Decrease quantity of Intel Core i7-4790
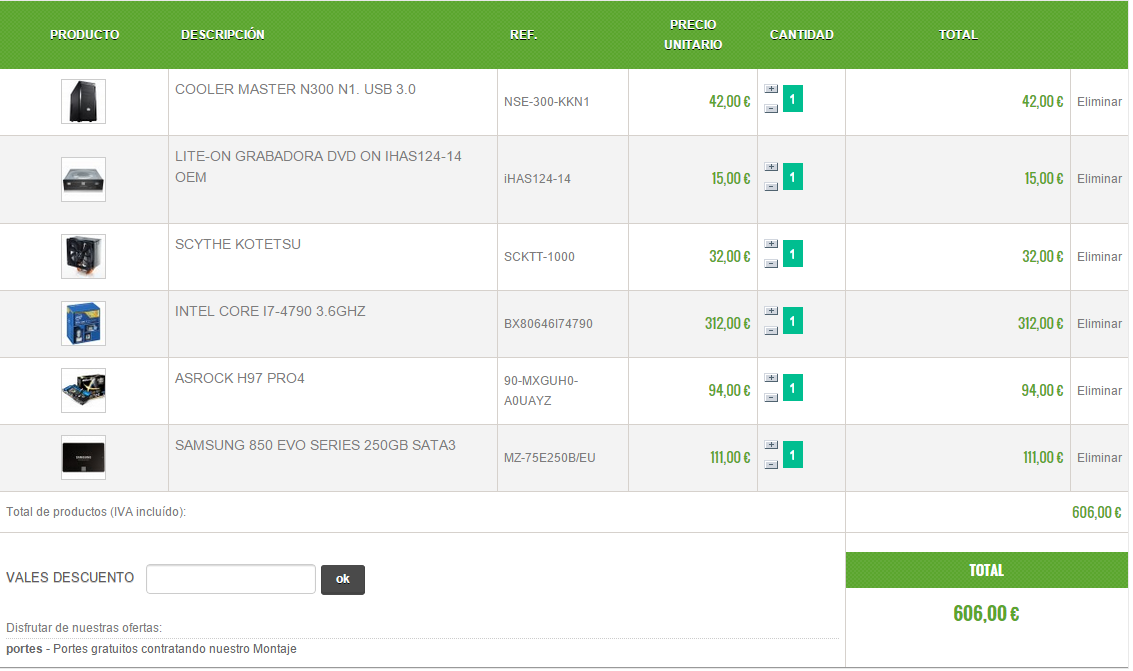The height and width of the screenshot is (671, 1133). tap(771, 332)
